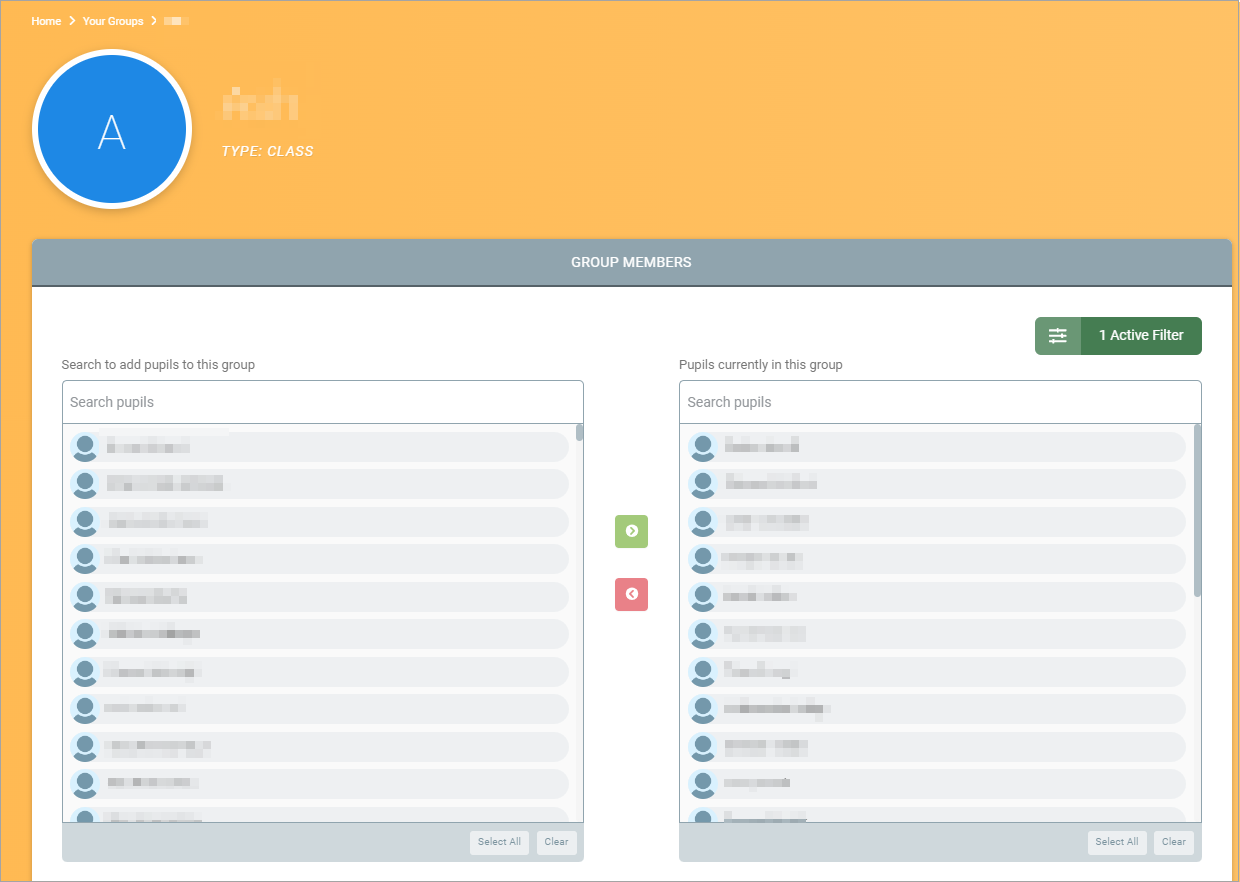
Task: Click the avatar beside the second group member
Action: tap(702, 484)
